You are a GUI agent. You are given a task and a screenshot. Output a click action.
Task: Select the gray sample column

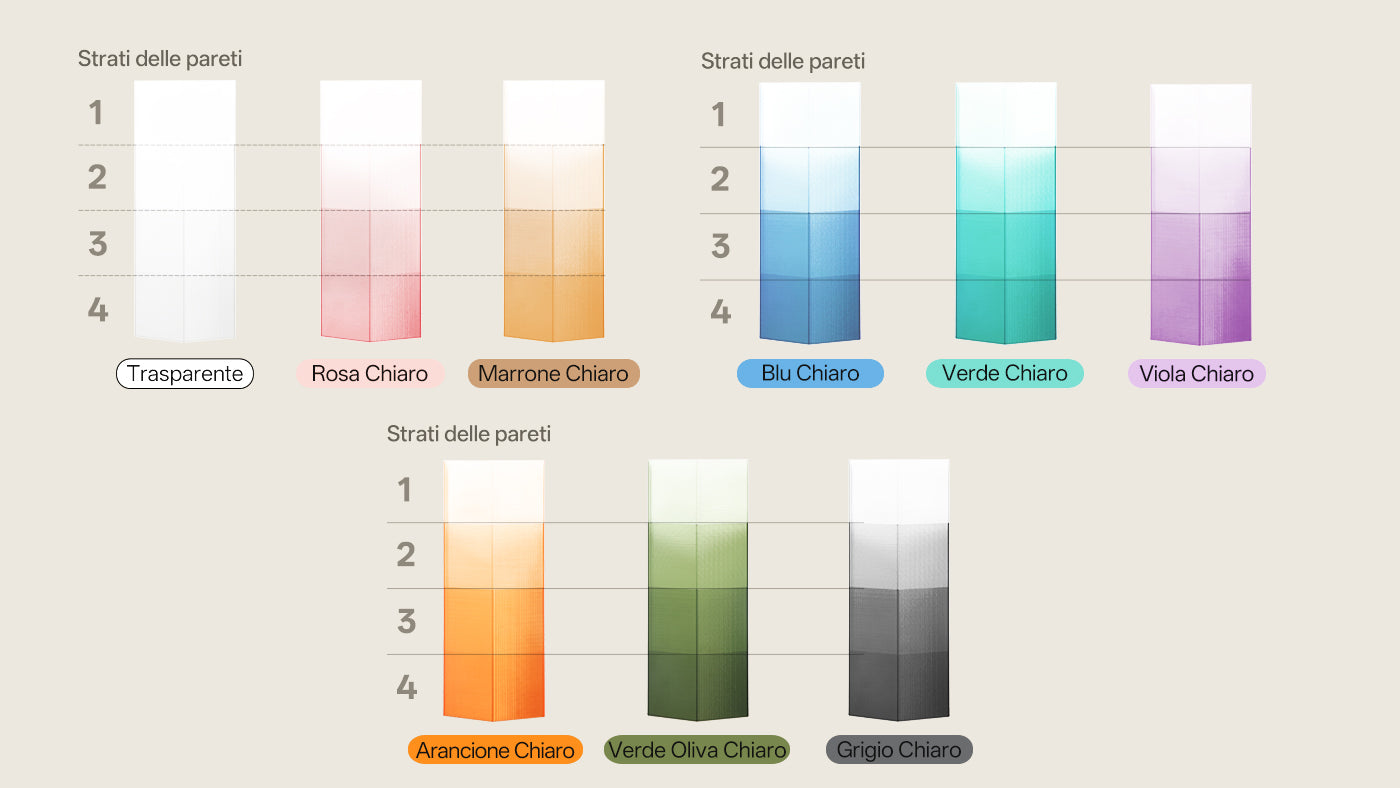coord(899,590)
